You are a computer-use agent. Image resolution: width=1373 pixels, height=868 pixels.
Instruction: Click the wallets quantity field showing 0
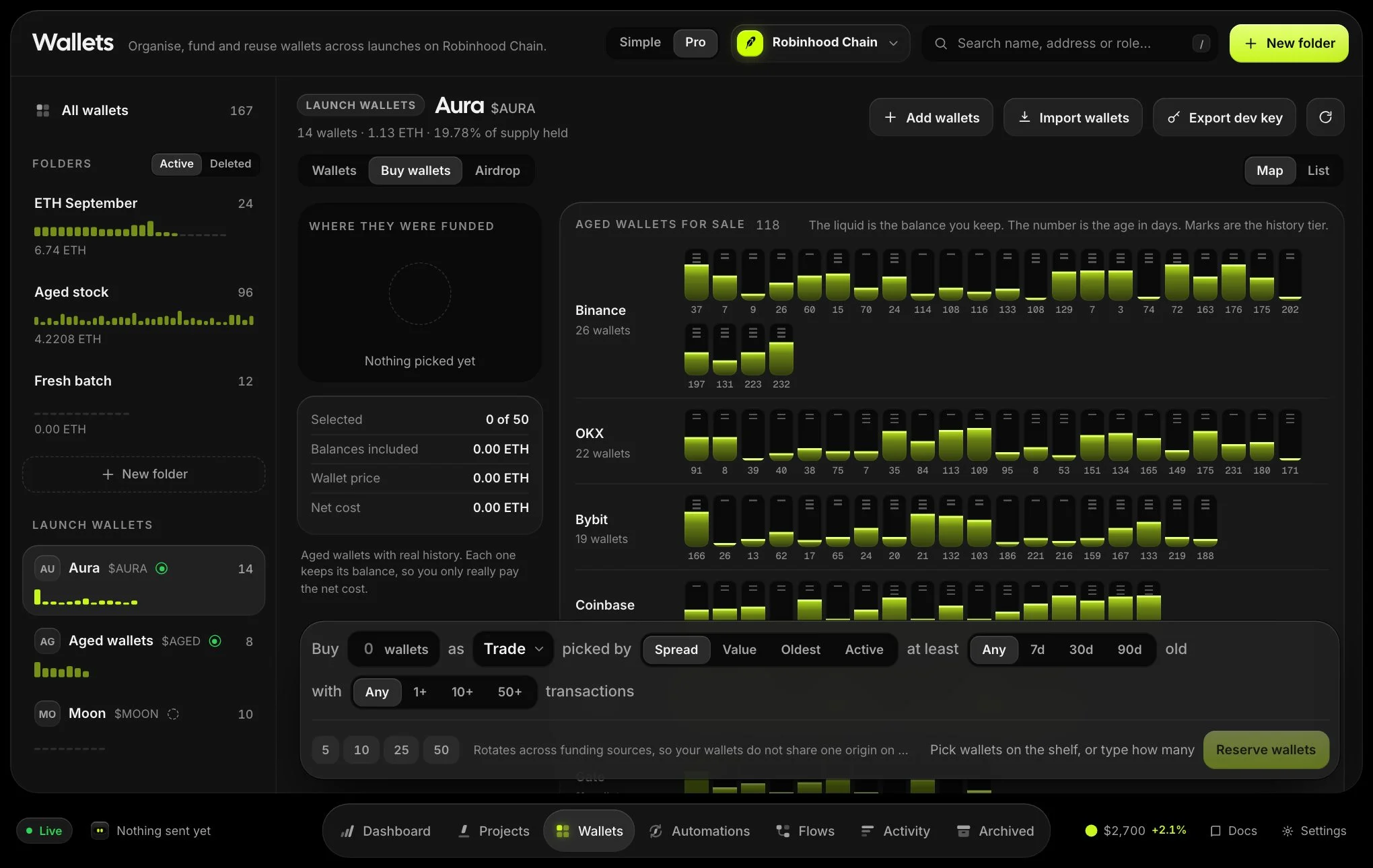(x=394, y=649)
